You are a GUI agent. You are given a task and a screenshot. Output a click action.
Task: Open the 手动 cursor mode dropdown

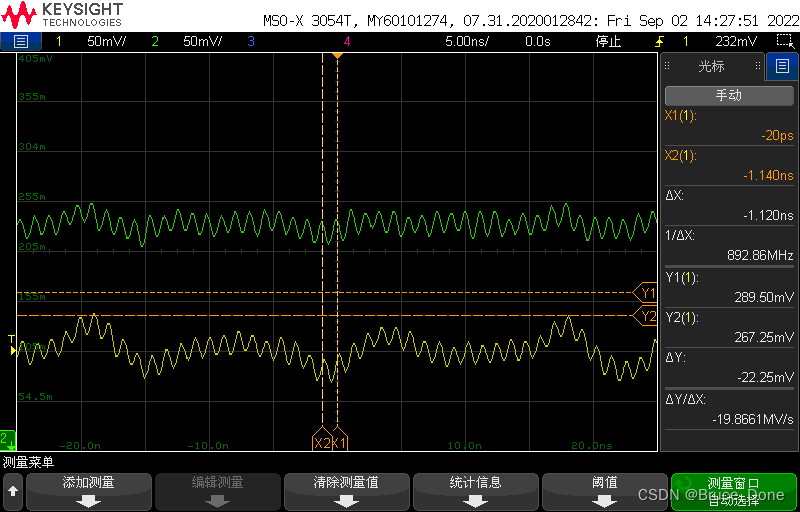728,95
